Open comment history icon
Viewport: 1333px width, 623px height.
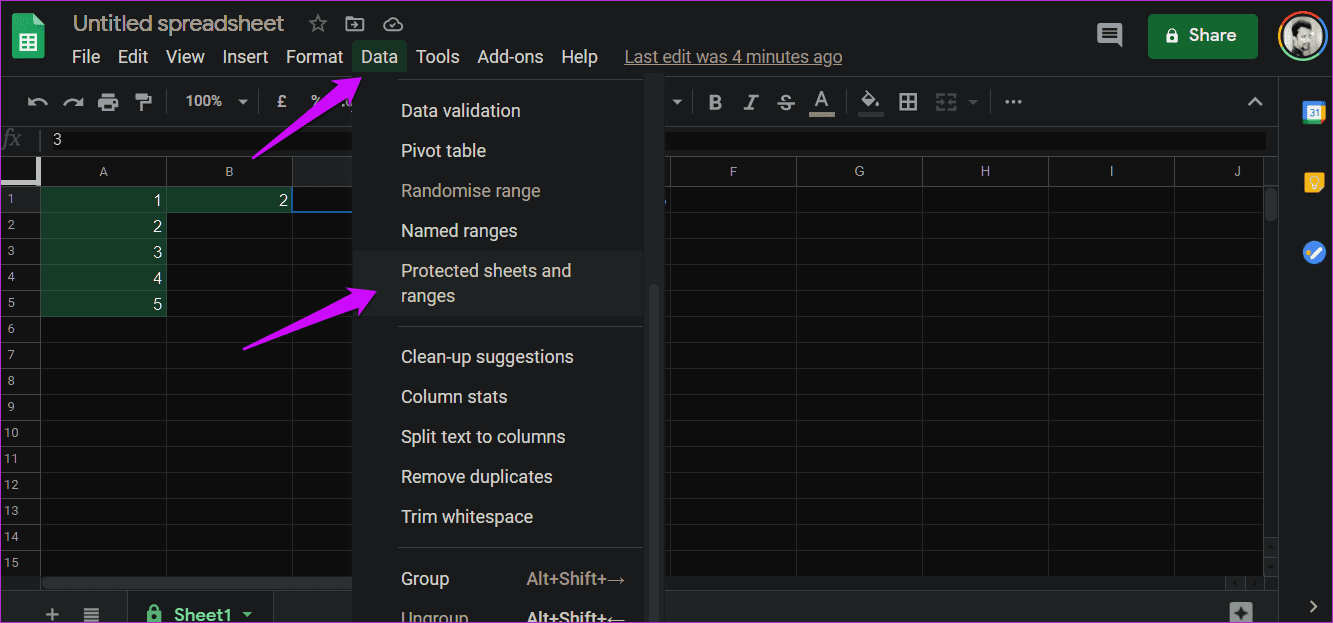point(1110,36)
